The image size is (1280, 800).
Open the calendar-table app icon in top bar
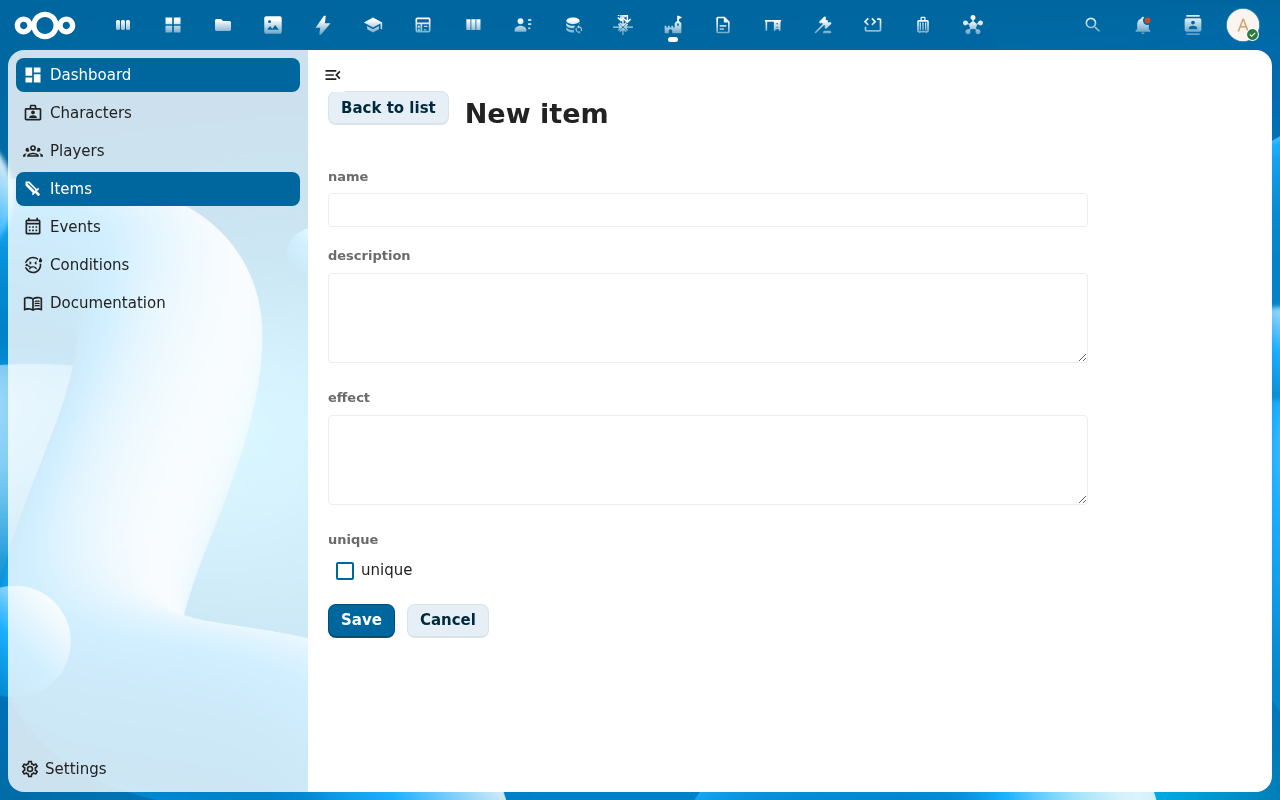[423, 25]
